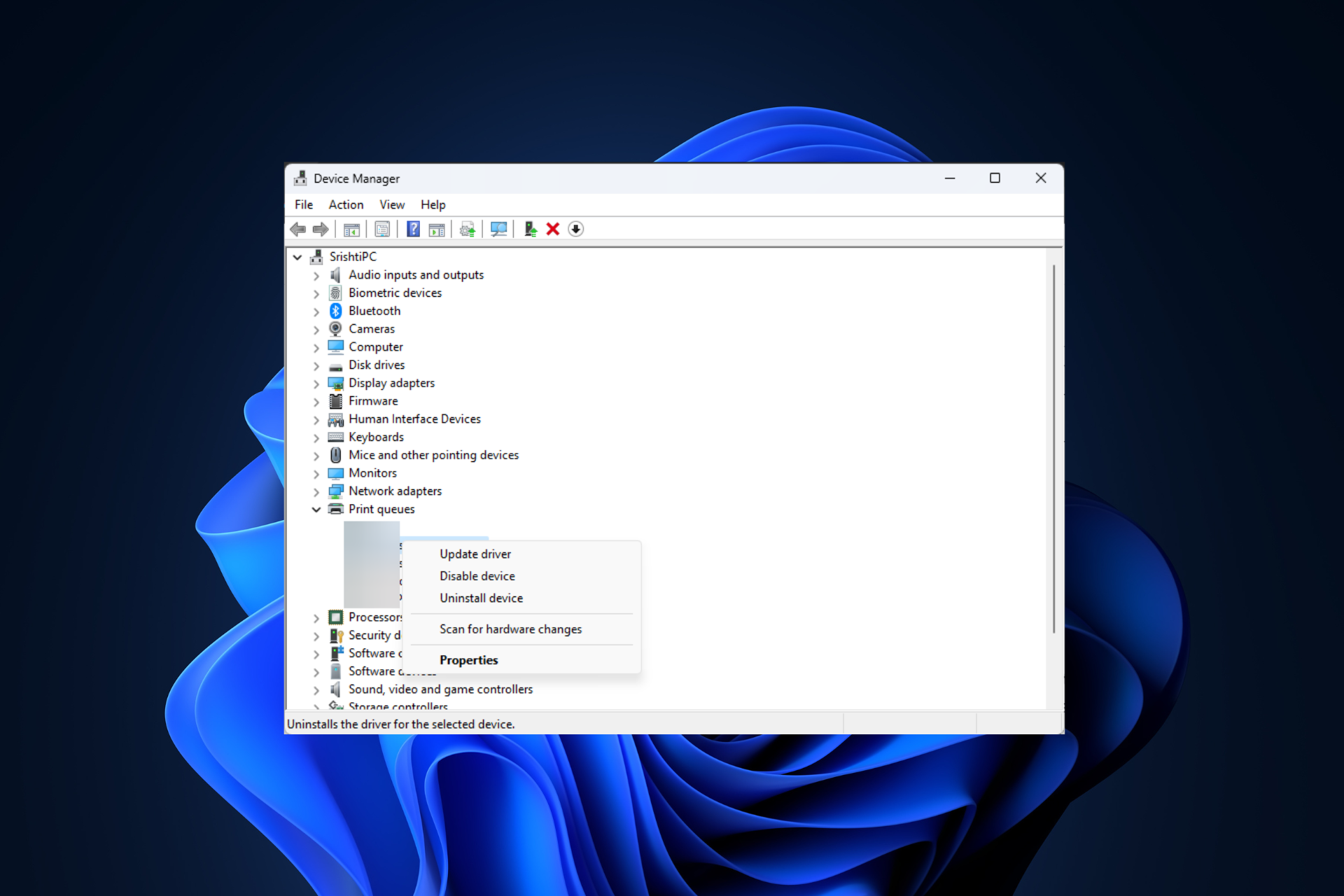Open the Help menu

point(433,204)
